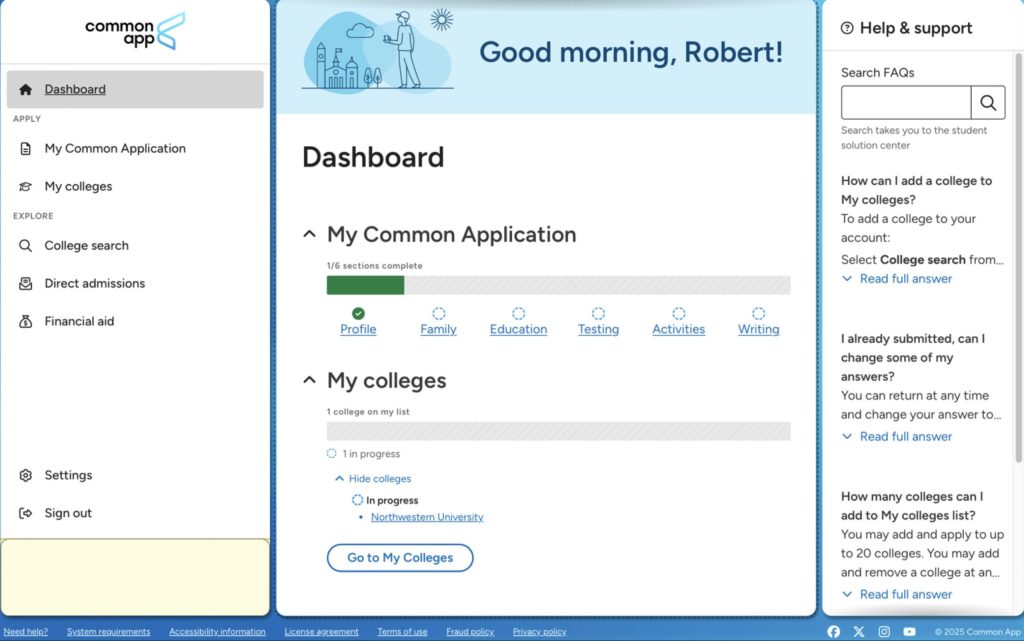
Task: Click the My colleges graduation cap icon
Action: tap(25, 187)
